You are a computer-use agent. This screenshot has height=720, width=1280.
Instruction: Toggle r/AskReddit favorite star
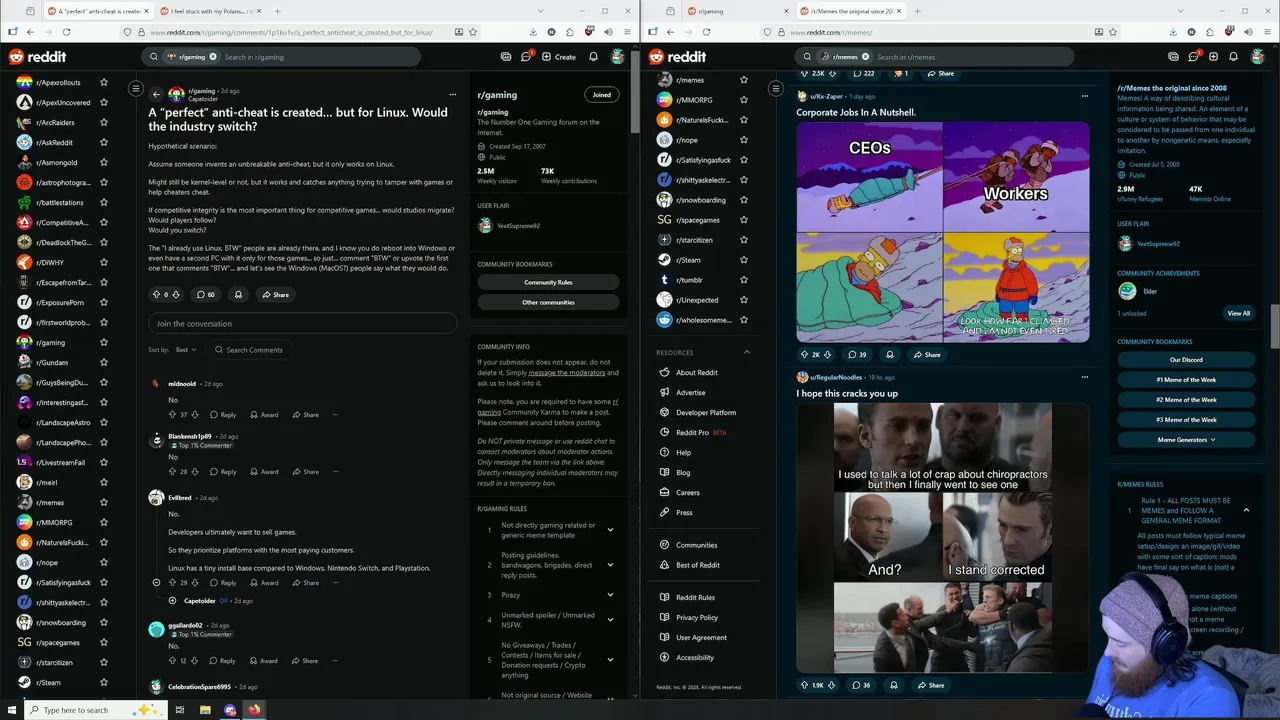click(104, 142)
